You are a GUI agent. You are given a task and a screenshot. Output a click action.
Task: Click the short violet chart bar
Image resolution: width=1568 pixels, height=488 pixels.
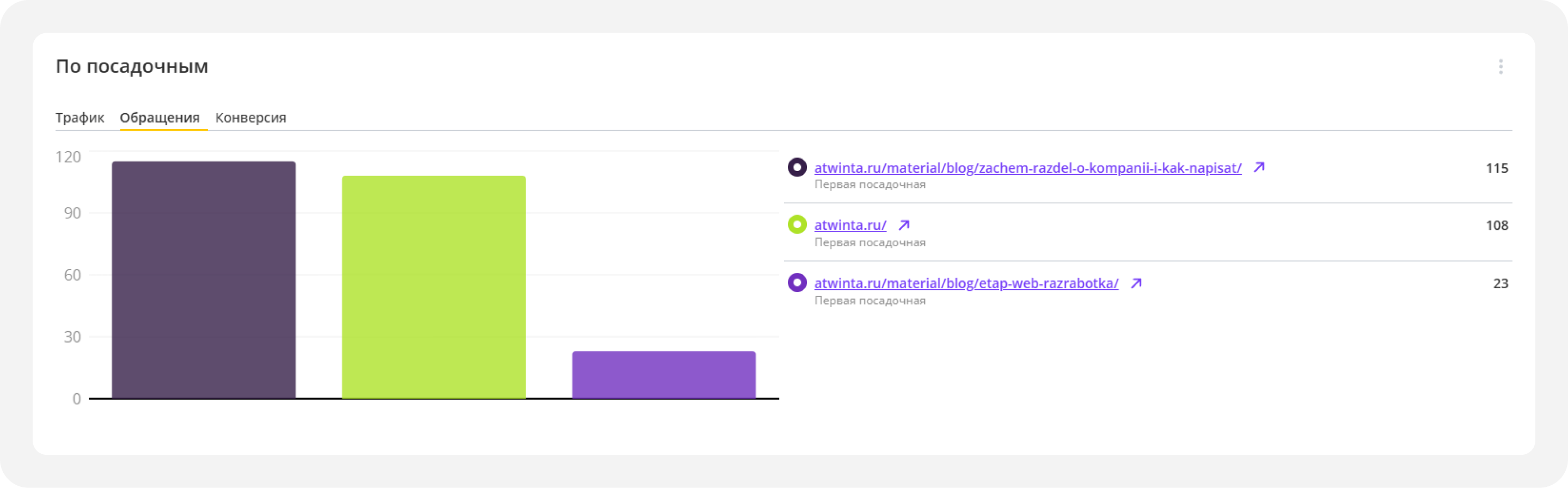click(664, 375)
